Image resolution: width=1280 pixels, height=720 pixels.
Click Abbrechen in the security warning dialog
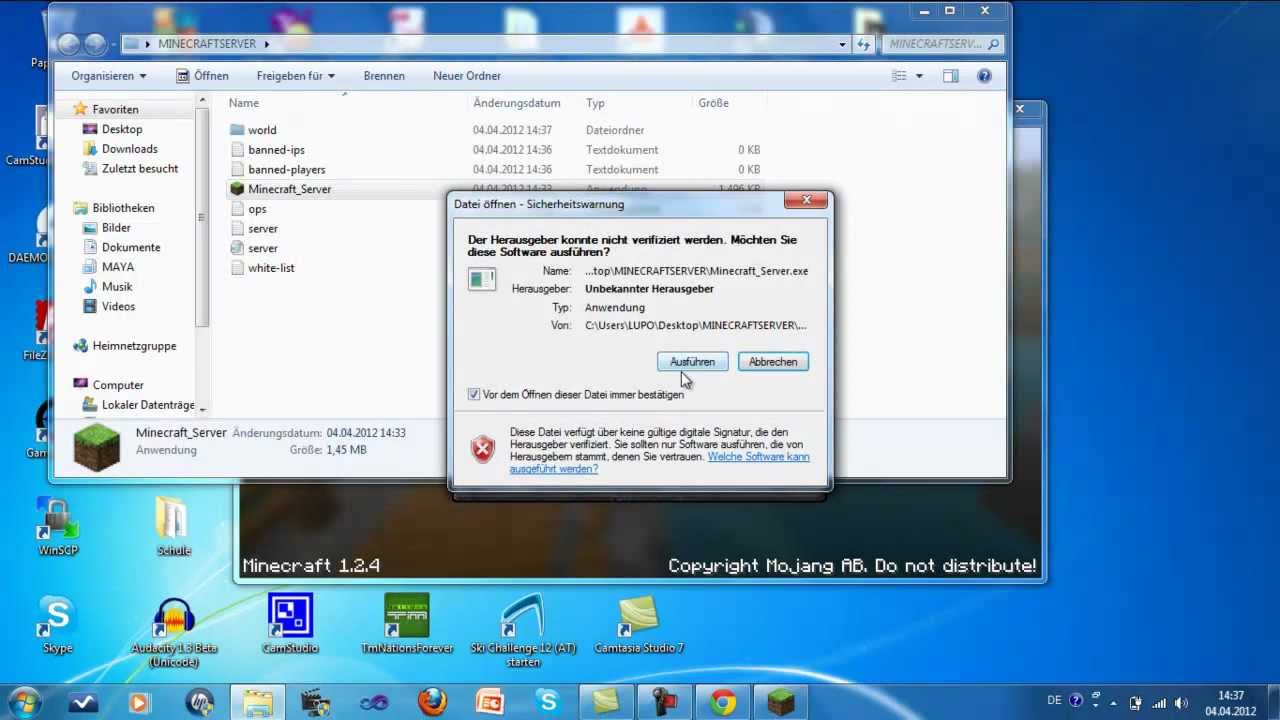(773, 362)
